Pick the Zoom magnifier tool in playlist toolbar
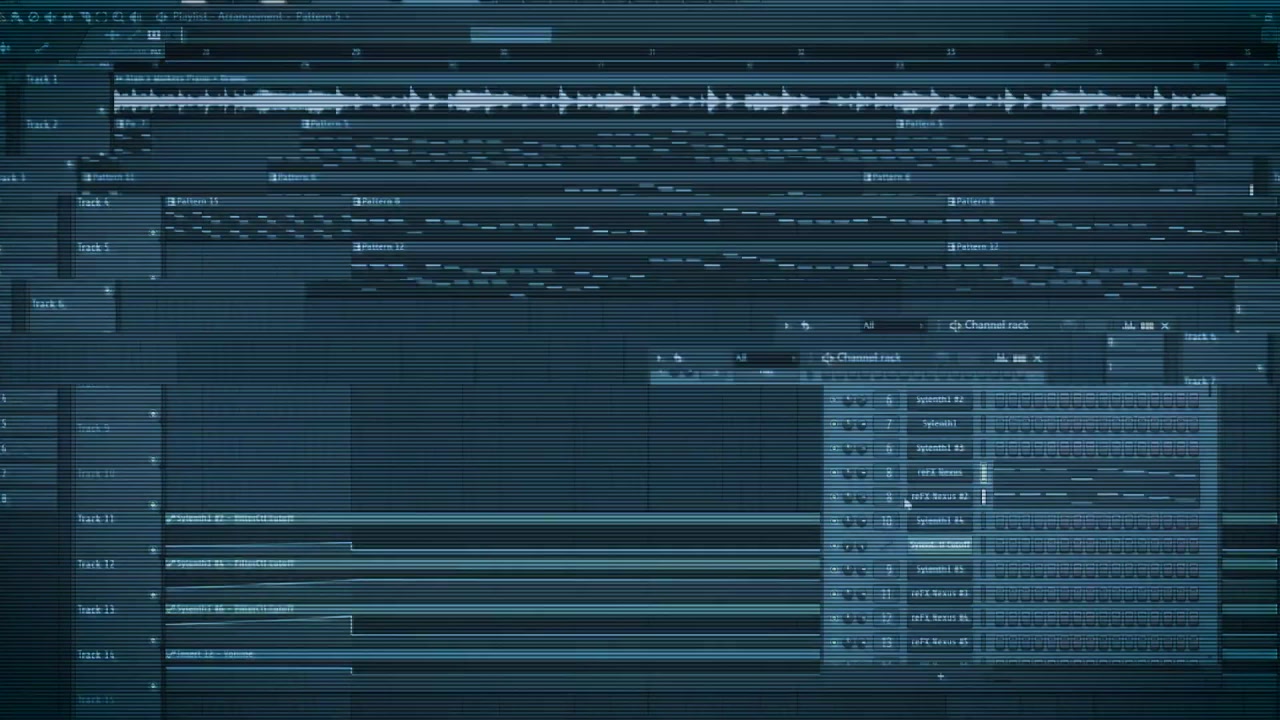The height and width of the screenshot is (720, 1280). tap(118, 17)
